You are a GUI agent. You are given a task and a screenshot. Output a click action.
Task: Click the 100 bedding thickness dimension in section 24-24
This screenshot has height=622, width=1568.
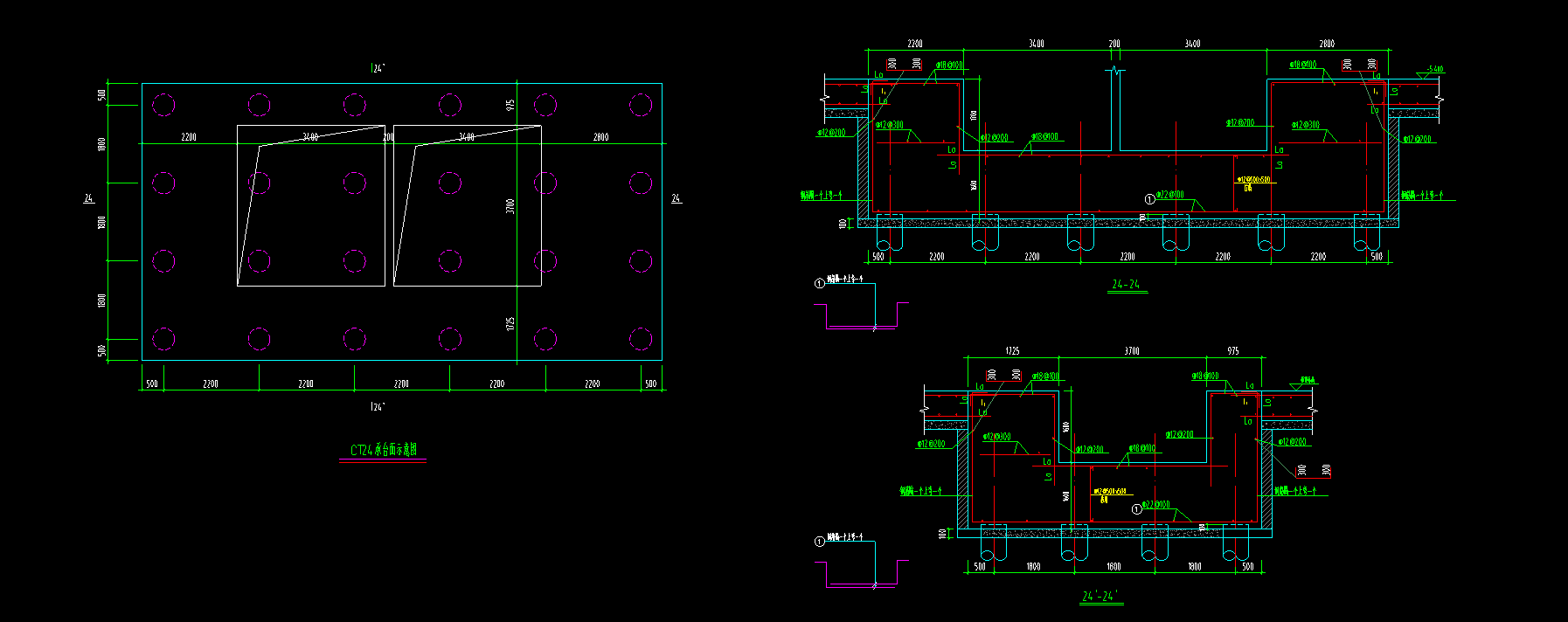(843, 224)
